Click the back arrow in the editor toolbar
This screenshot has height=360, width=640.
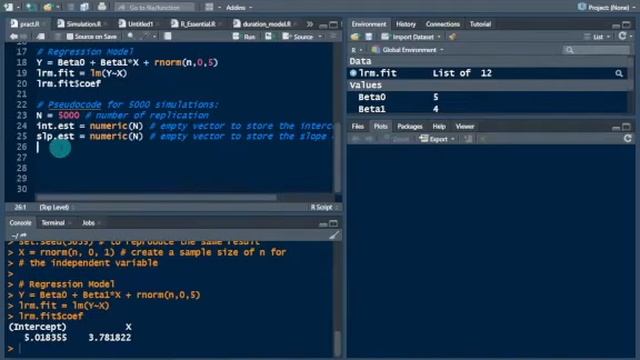[13, 37]
